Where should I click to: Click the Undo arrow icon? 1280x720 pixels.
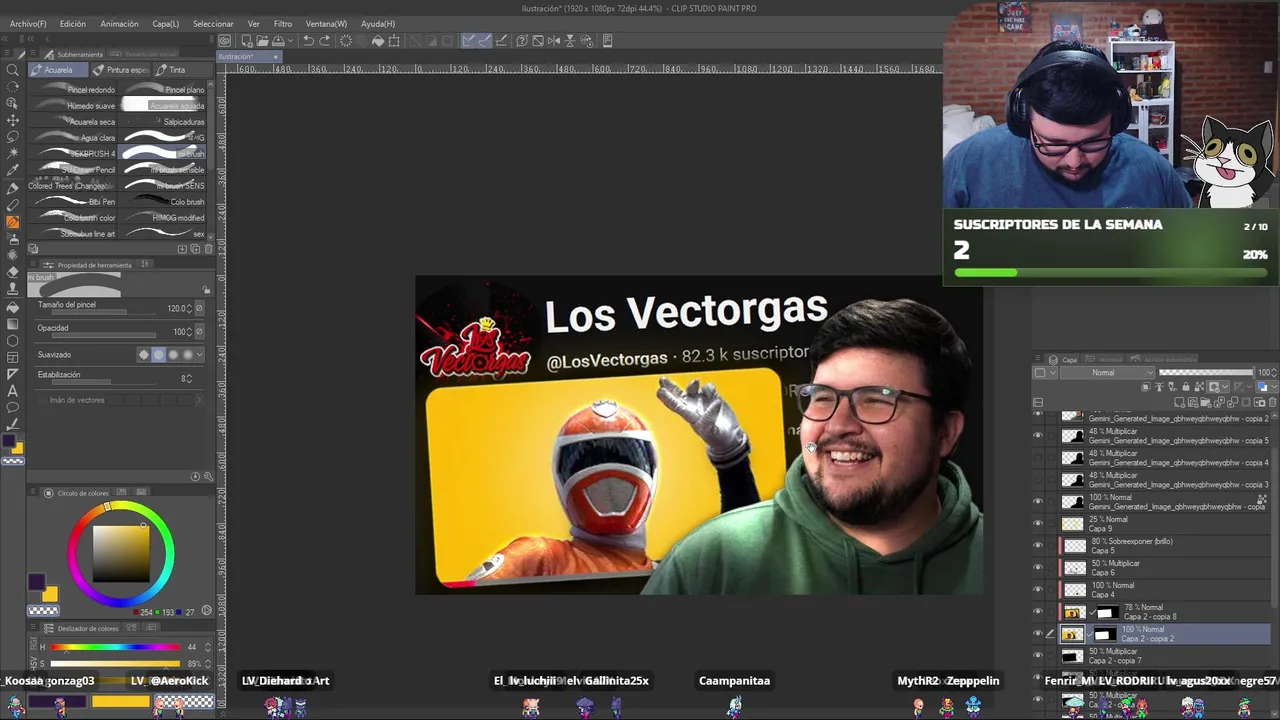coord(309,41)
